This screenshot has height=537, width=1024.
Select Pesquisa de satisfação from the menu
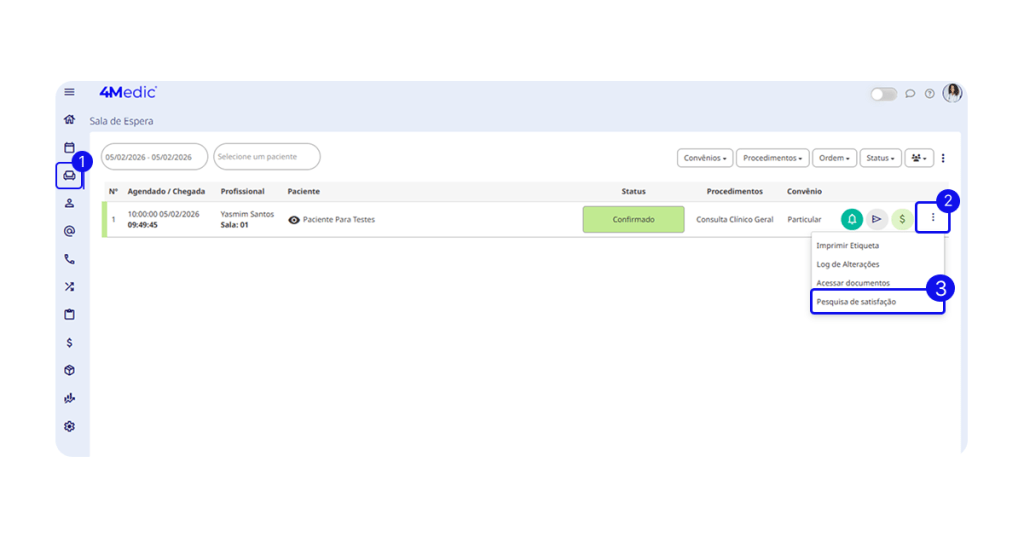pos(856,301)
